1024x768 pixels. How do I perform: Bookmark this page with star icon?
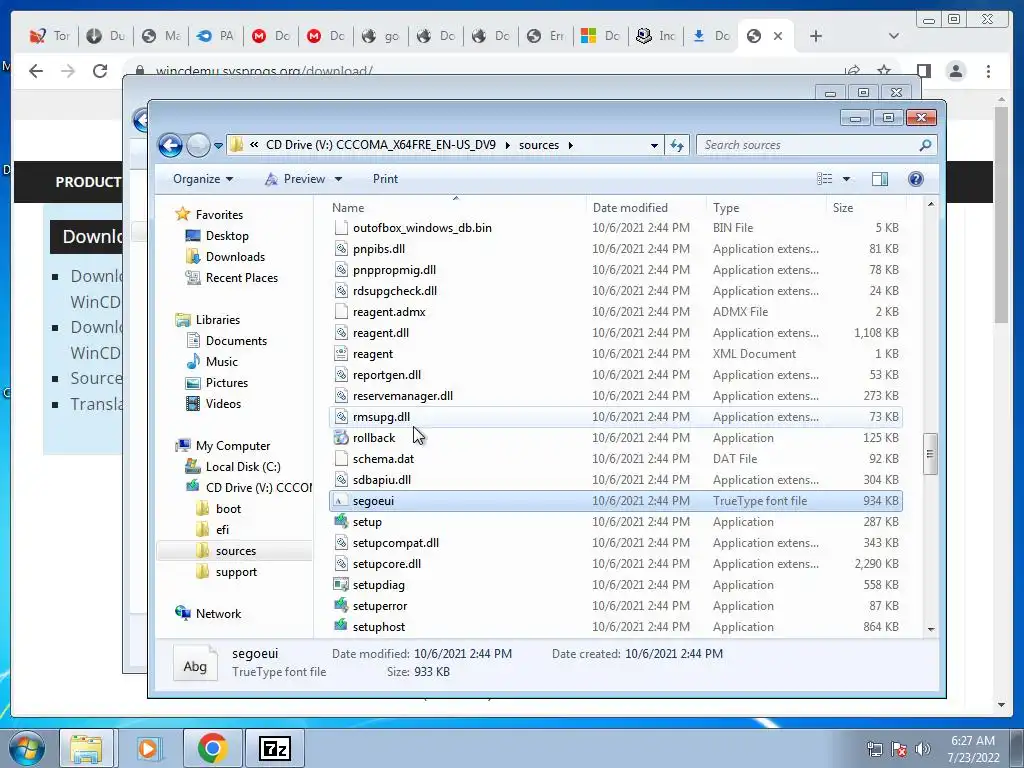tap(884, 69)
